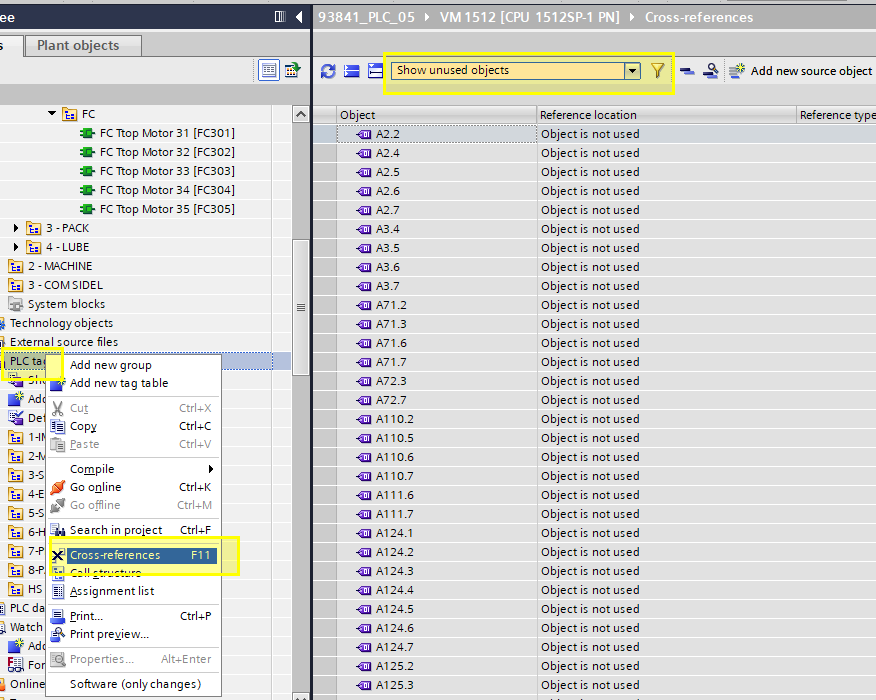The width and height of the screenshot is (876, 700).
Task: Click breadcrumb VM 1512 [CPU 1512SP-1 PN]
Action: (x=529, y=17)
